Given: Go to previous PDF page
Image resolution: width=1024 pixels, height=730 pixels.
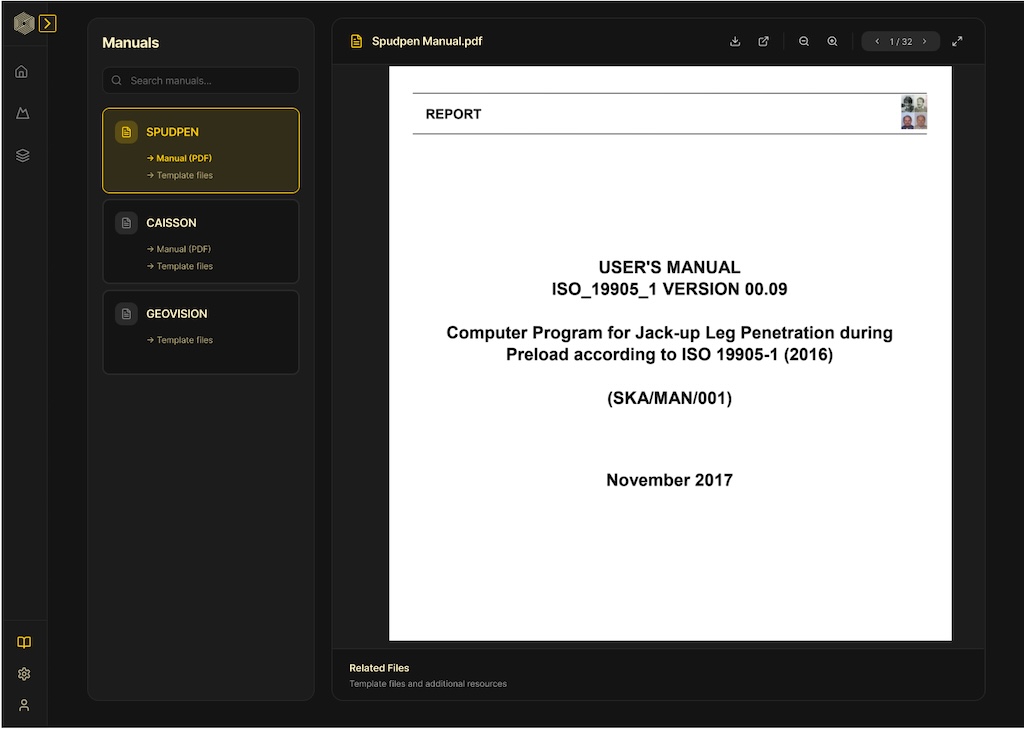Looking at the screenshot, I should (877, 42).
